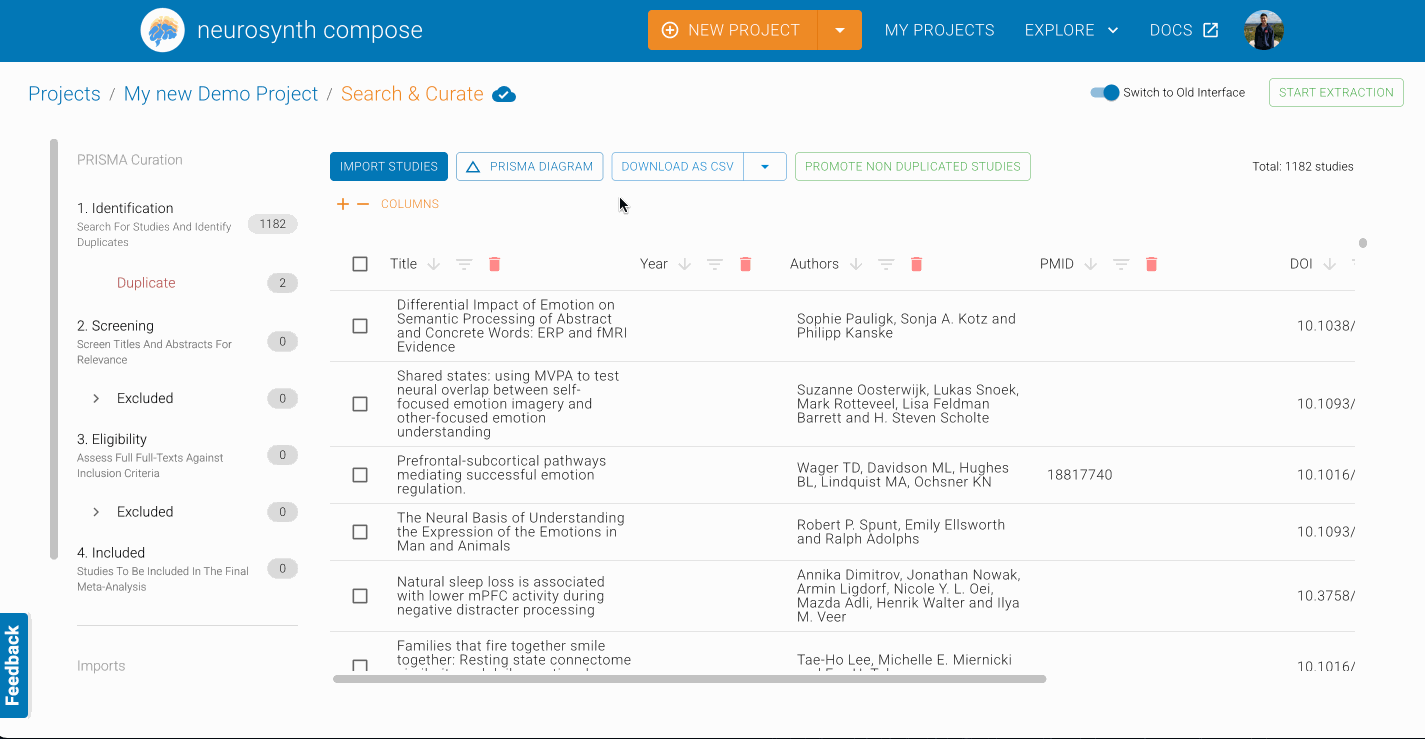Click the neurosynth compose brain logo
Screen dimensions: 1425x739
click(x=162, y=30)
